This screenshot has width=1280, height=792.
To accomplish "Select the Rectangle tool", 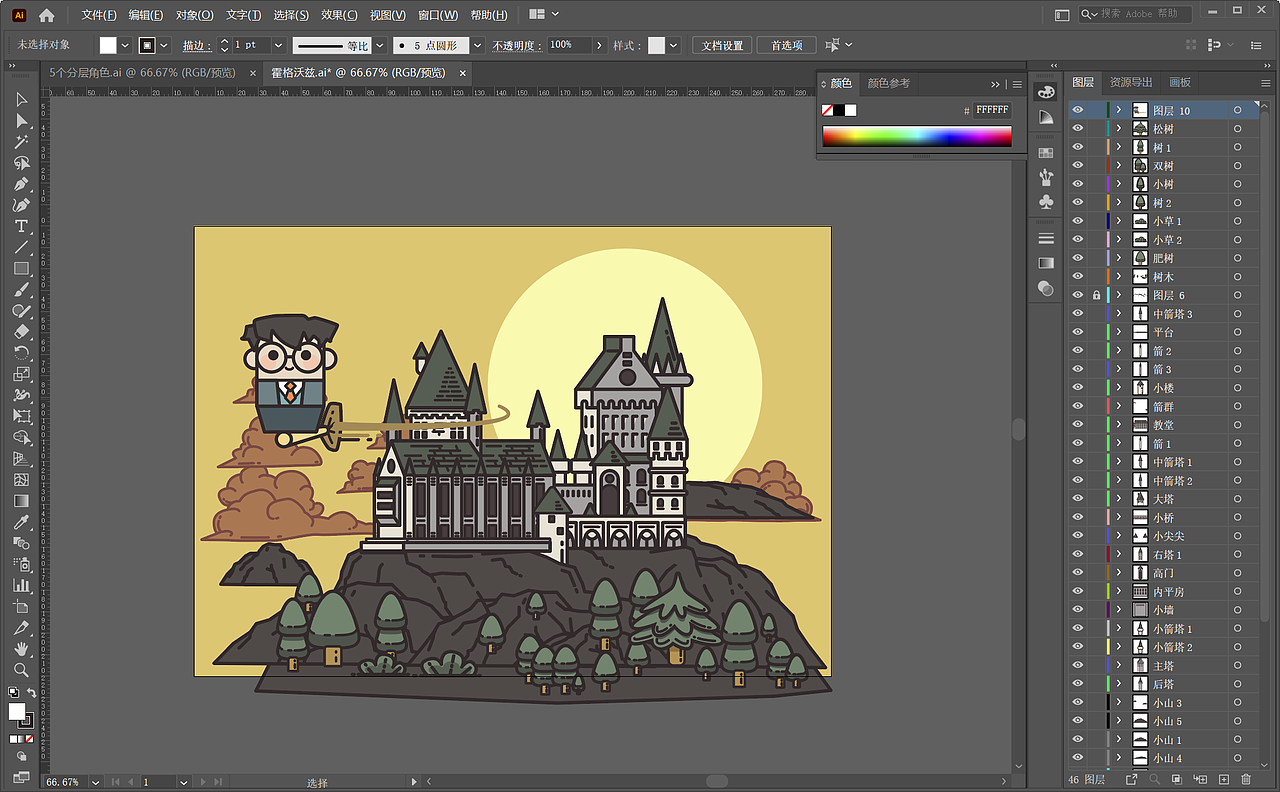I will (21, 268).
